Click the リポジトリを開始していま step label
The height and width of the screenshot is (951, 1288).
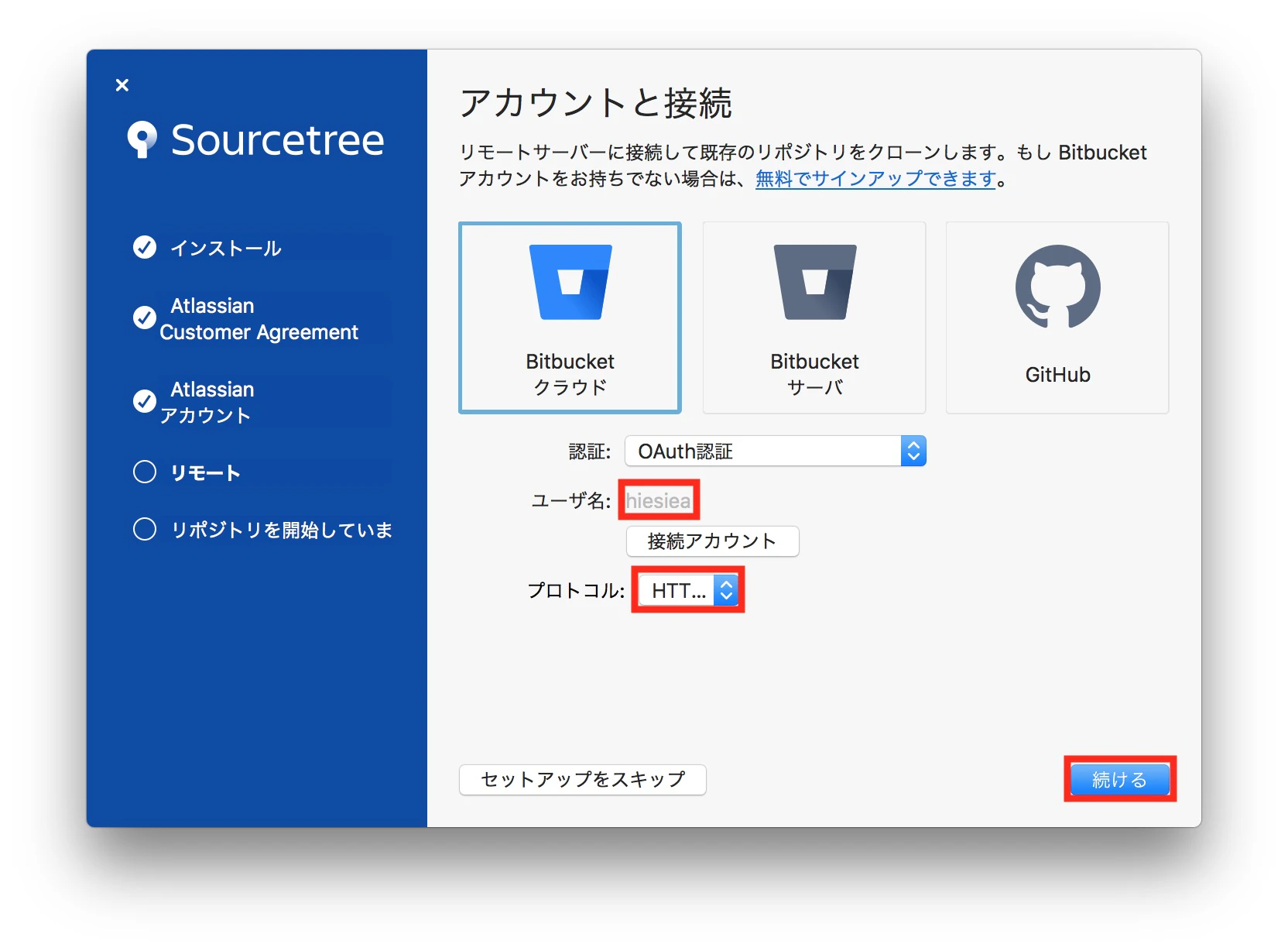tap(282, 530)
